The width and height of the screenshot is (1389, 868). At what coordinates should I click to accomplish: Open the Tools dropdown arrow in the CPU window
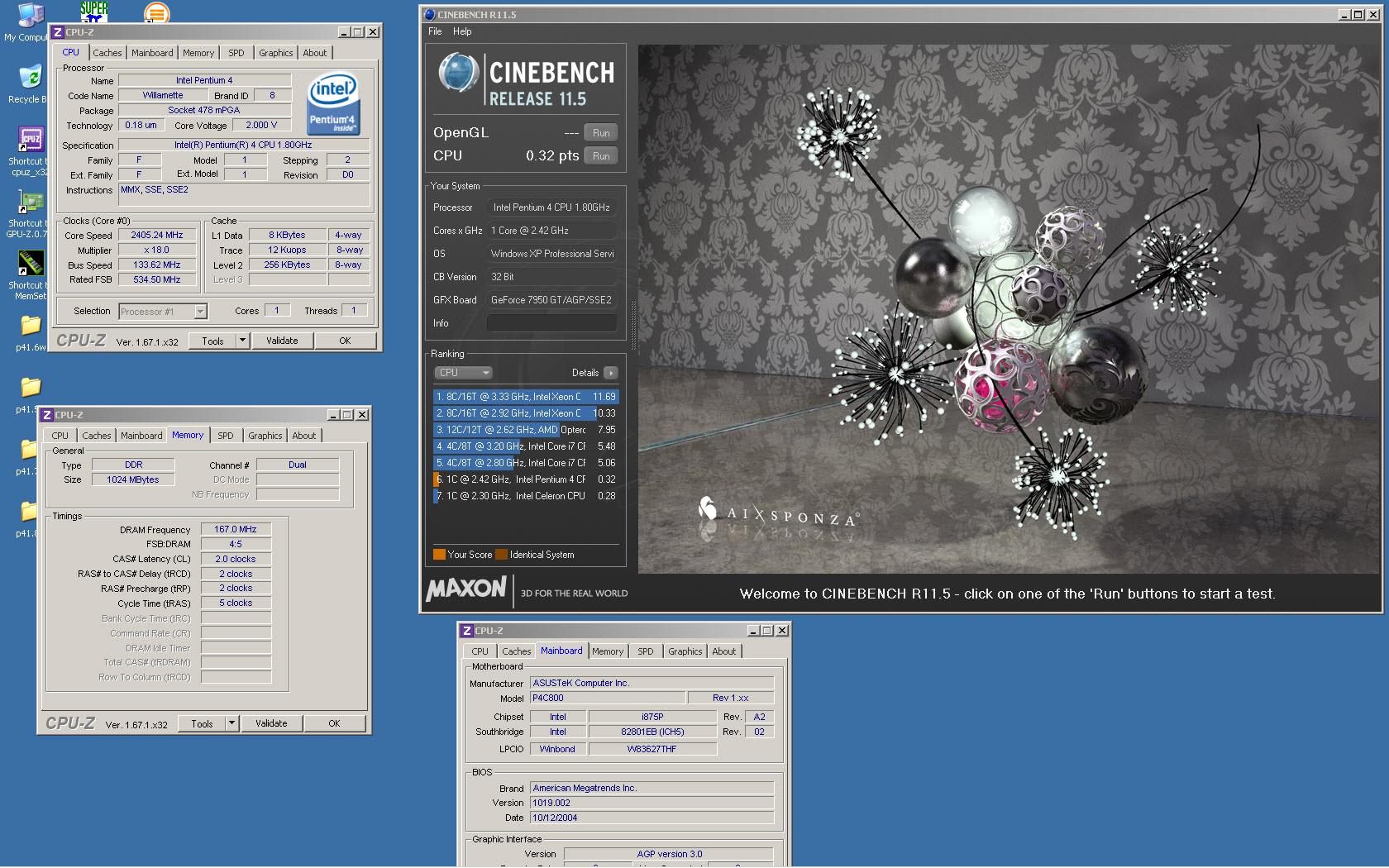click(242, 341)
